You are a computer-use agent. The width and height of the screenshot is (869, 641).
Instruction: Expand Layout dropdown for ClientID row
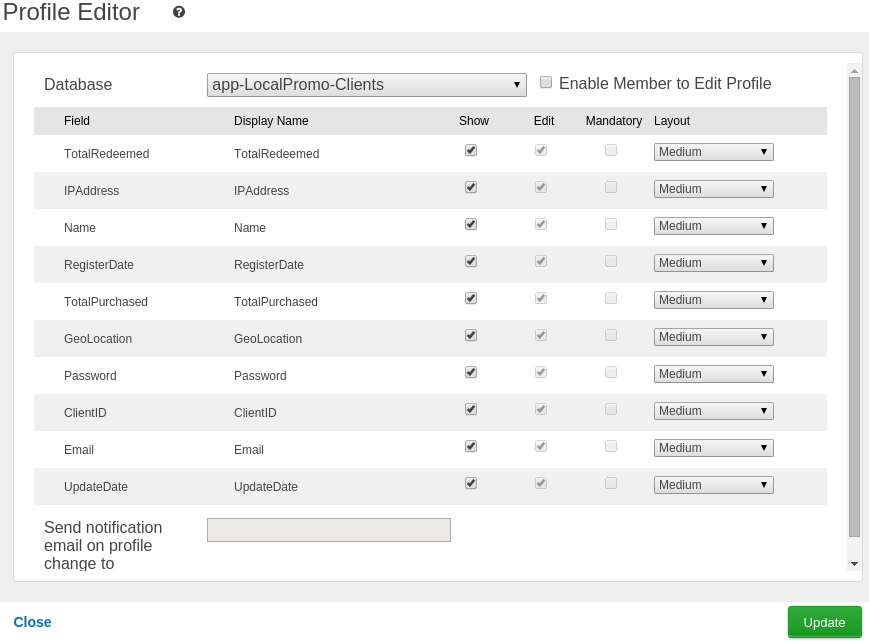pos(713,411)
